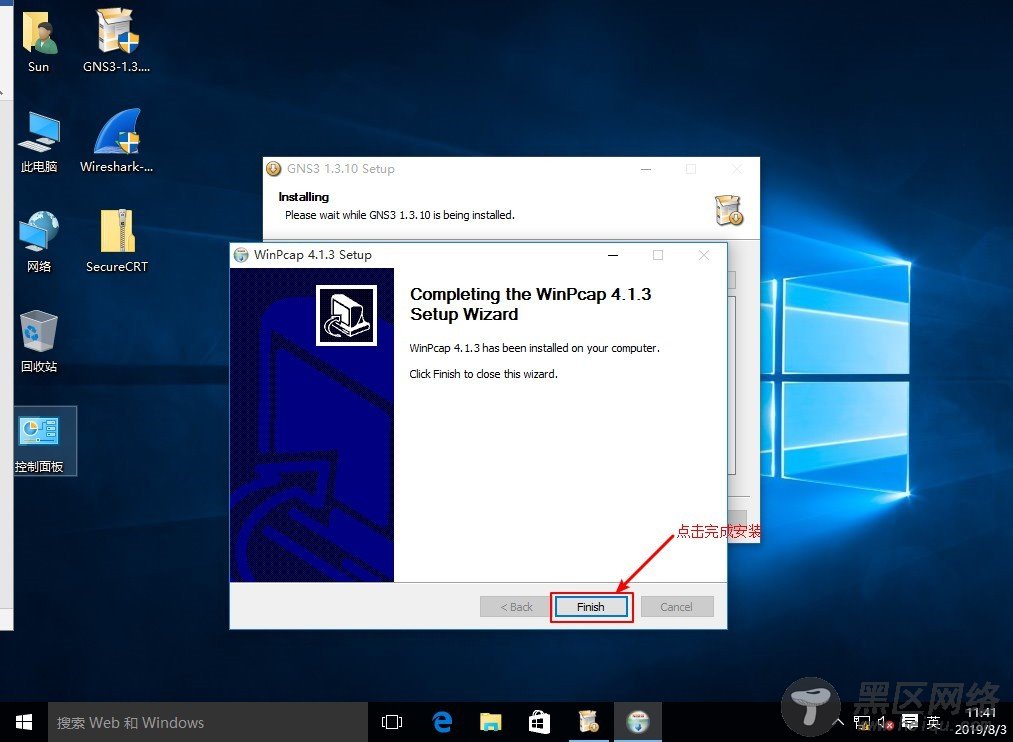
Task: Open the clock and calendar at 11:41
Action: tap(981, 721)
